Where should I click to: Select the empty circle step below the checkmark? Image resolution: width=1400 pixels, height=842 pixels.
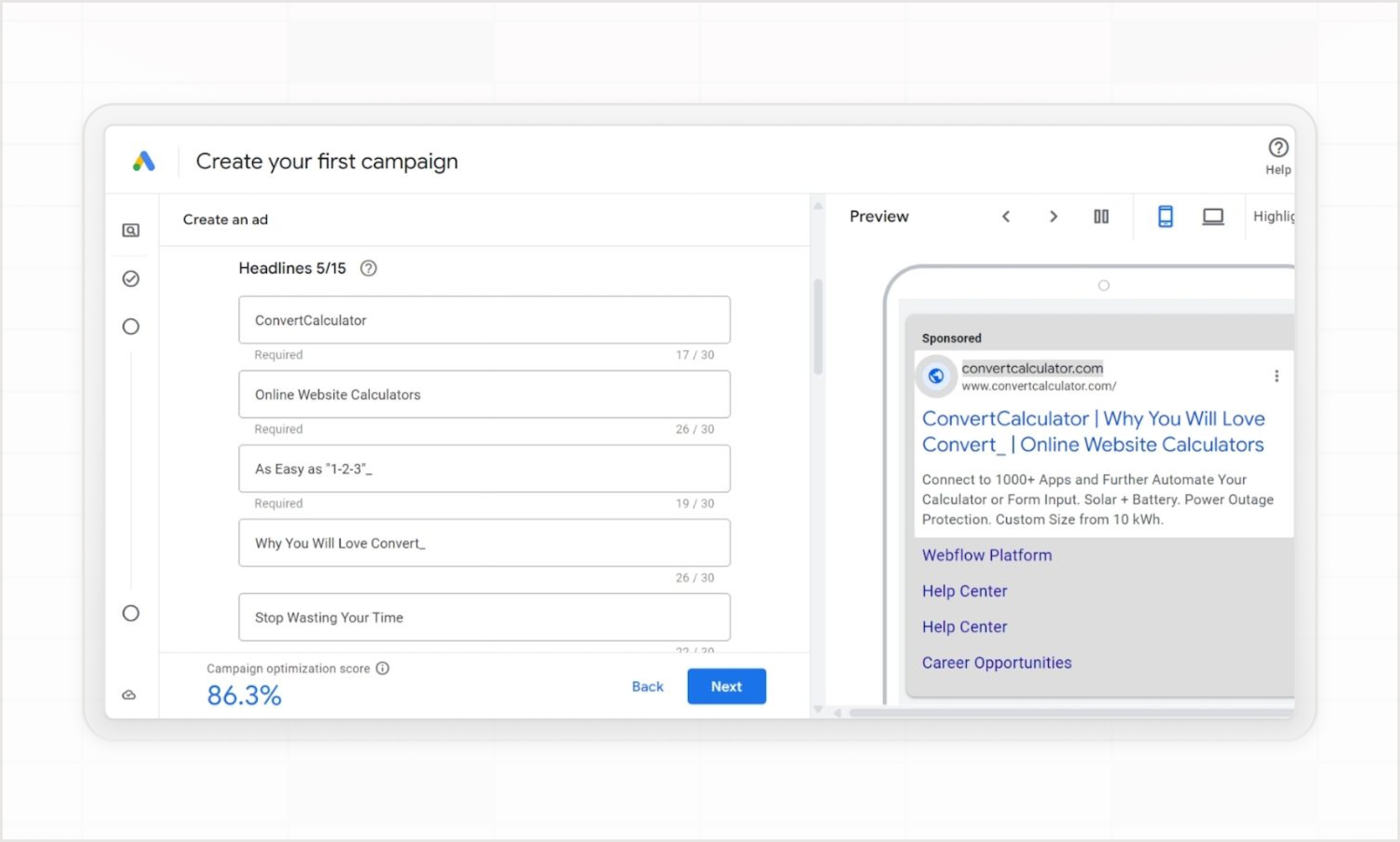131,326
